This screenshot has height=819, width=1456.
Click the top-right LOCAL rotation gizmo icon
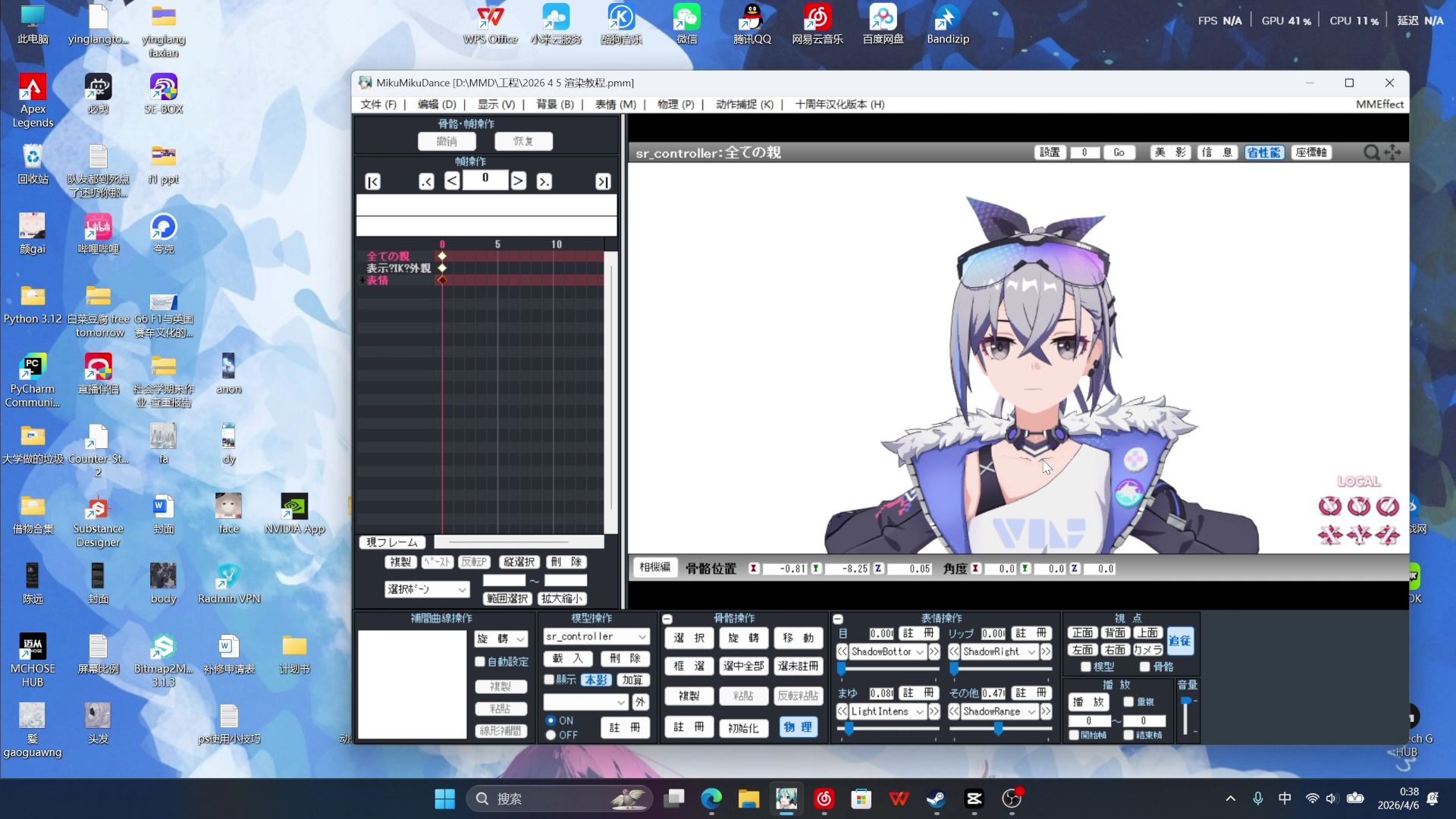(x=1387, y=506)
